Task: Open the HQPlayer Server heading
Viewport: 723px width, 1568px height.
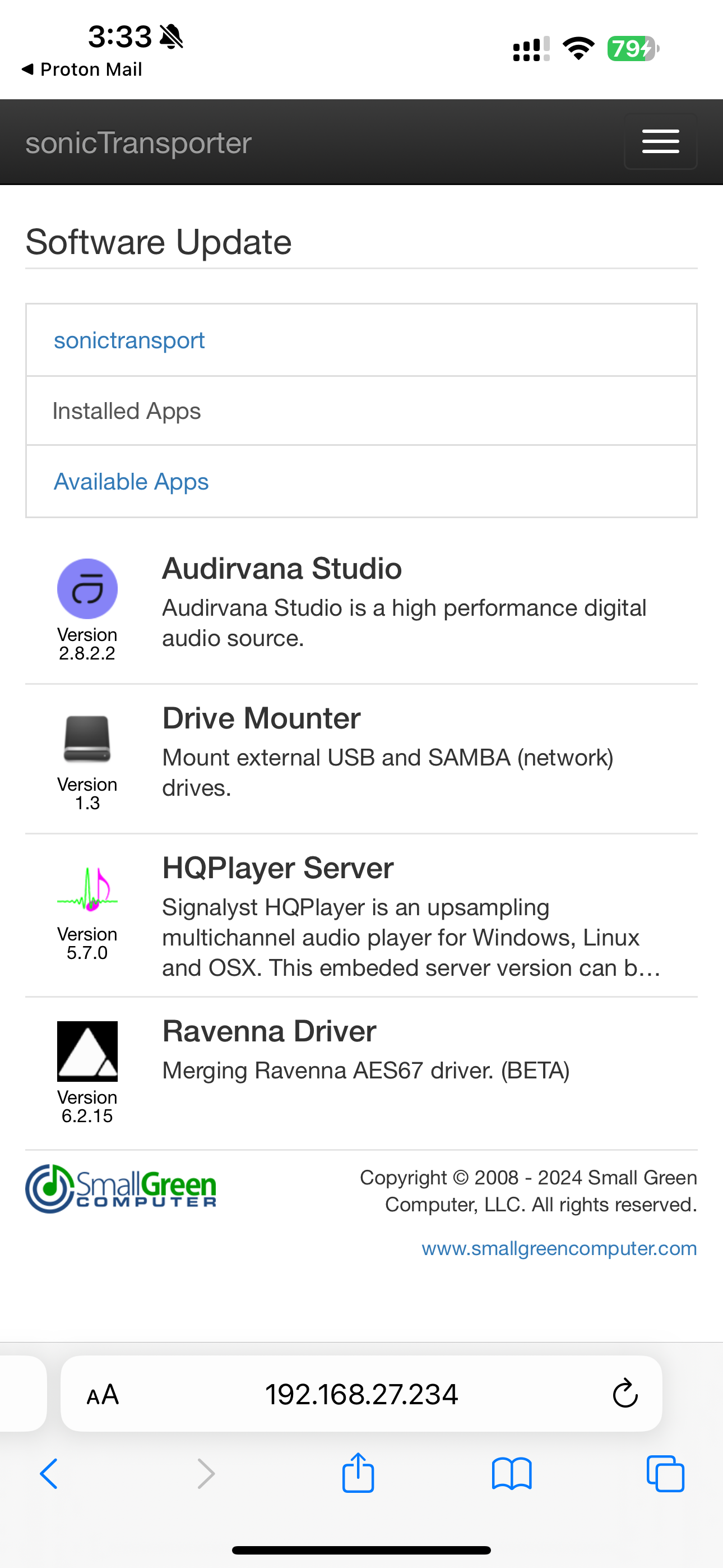Action: pyautogui.click(x=277, y=868)
